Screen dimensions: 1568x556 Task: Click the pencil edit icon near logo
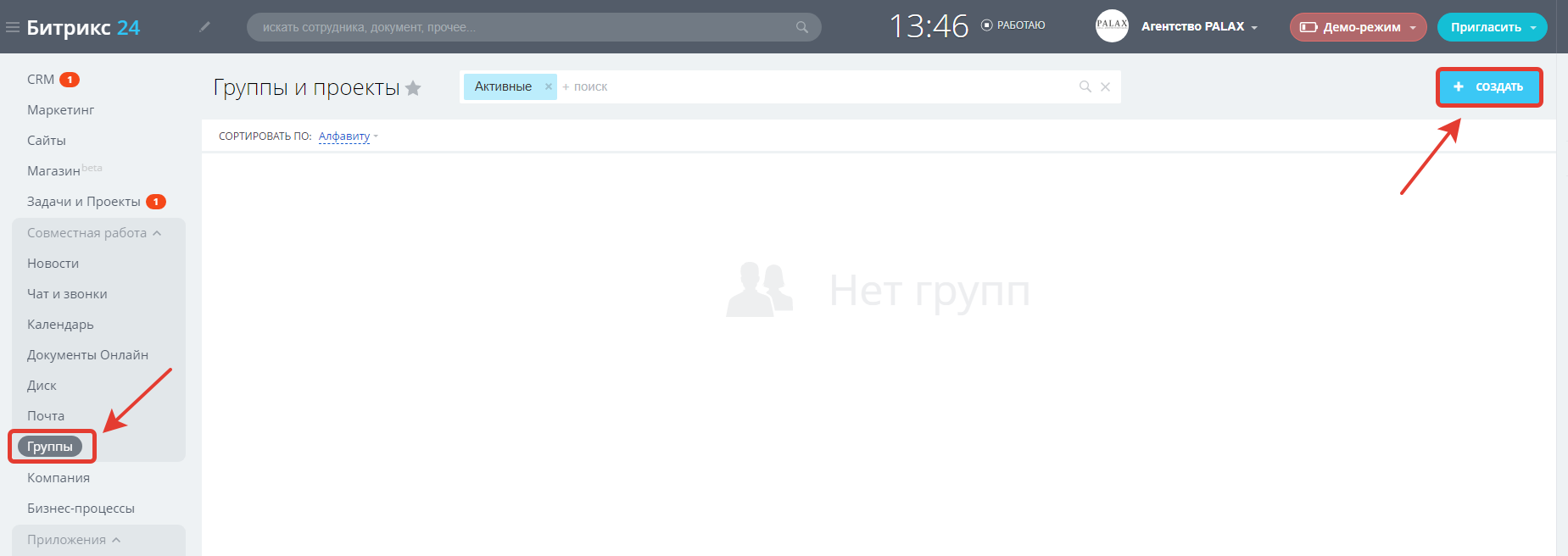pos(204,27)
